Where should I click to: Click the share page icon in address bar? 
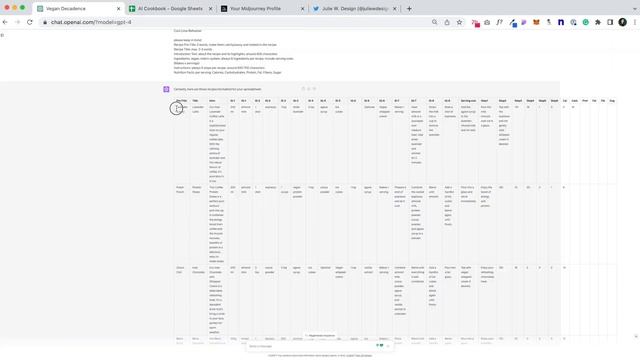click(447, 22)
